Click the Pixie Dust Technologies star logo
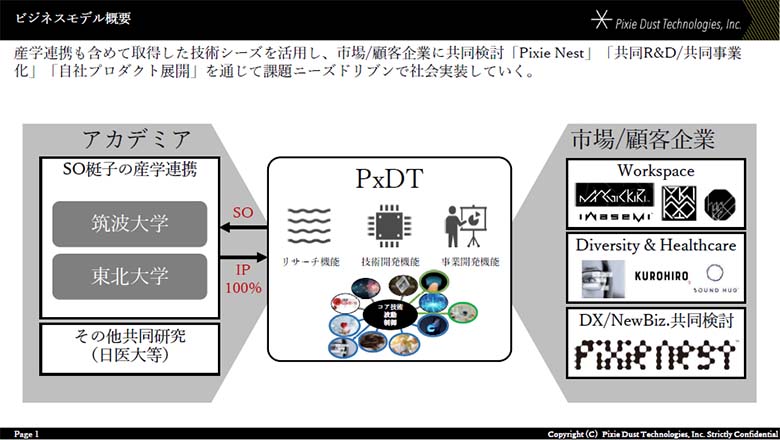This screenshot has width=780, height=440. tap(601, 19)
